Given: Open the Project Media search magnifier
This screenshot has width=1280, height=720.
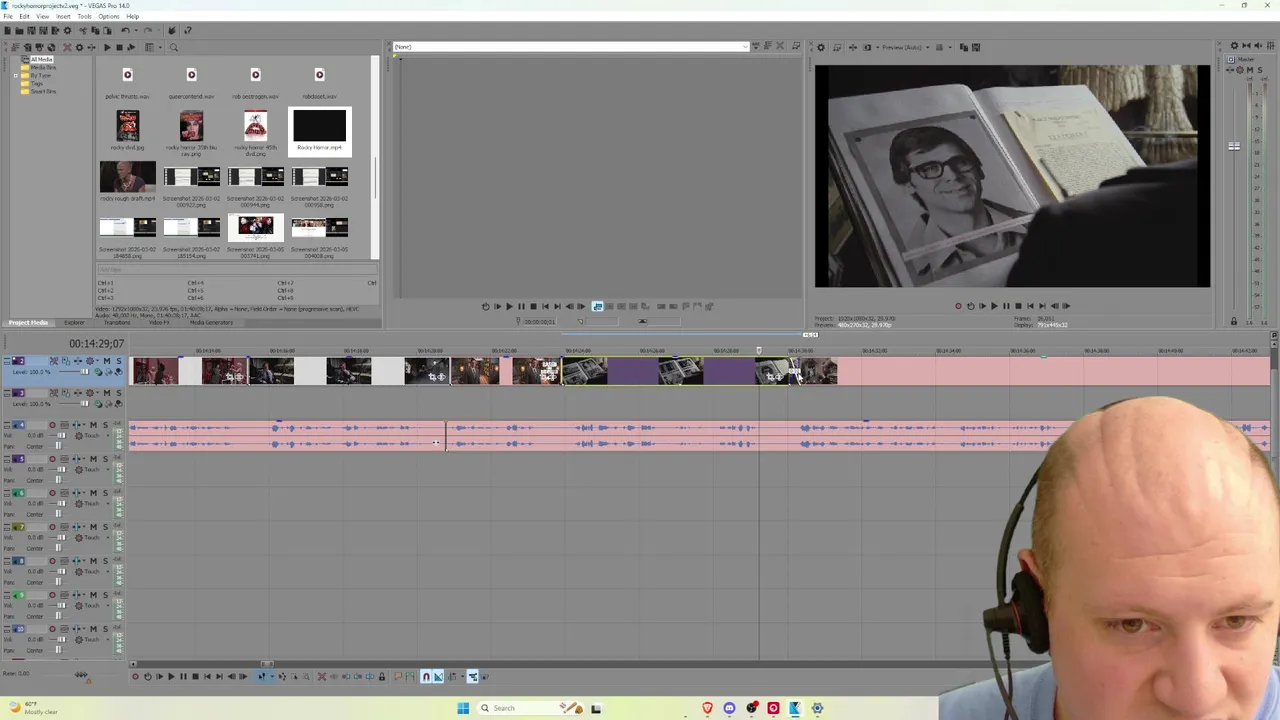Looking at the screenshot, I should tap(174, 47).
